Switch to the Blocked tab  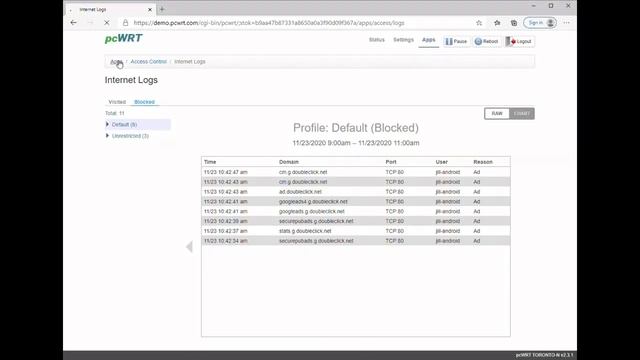[144, 102]
